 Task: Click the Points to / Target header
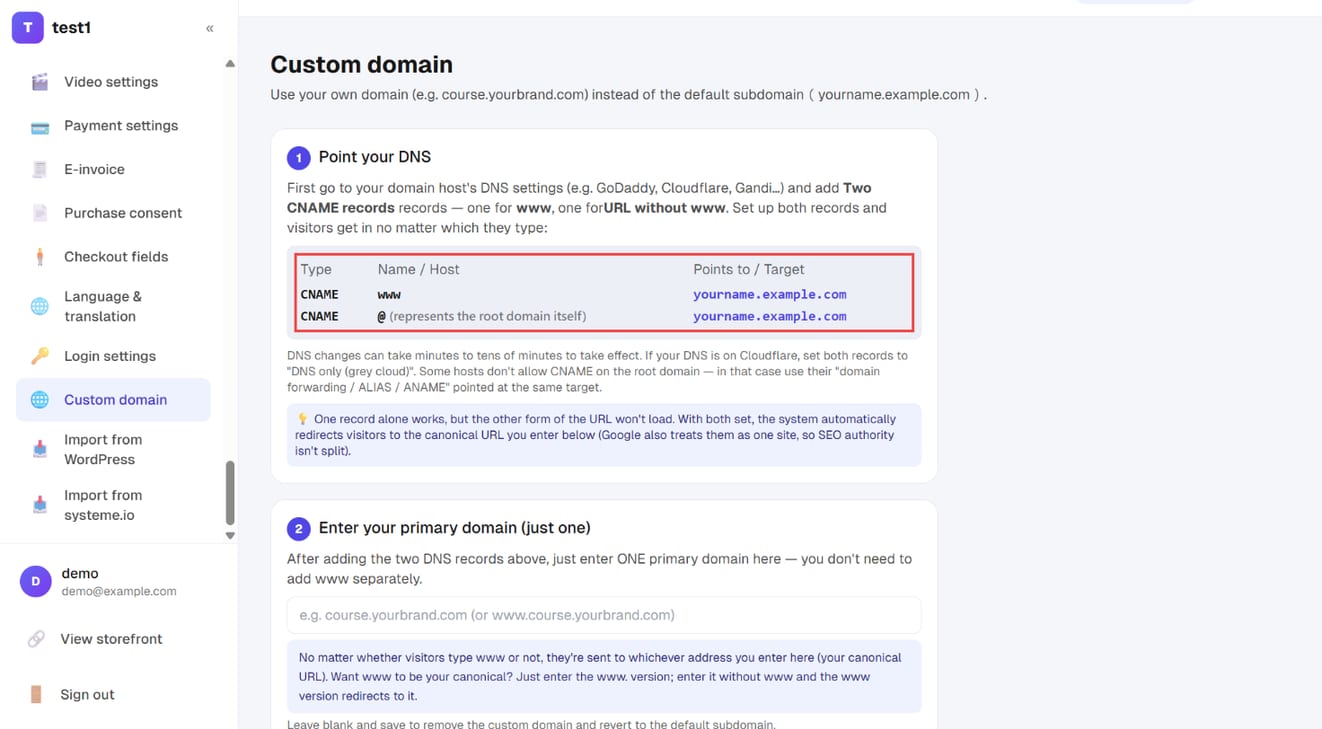pos(749,269)
